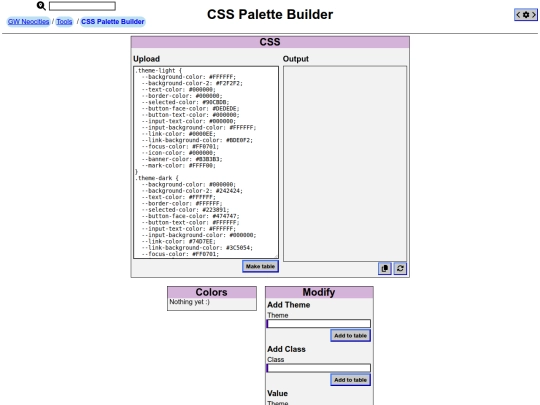
Task: Click the CSS Palette Builder breadcrumb link
Action: click(113, 22)
